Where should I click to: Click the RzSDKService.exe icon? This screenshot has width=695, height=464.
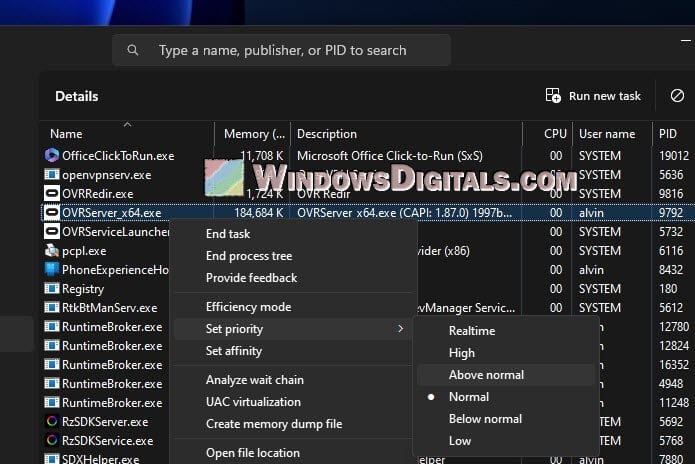point(51,441)
